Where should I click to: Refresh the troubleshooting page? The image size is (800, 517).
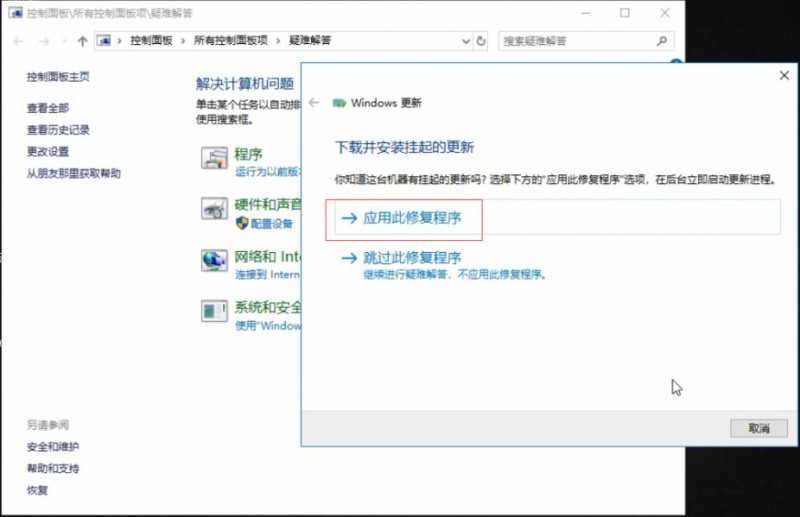coord(481,41)
